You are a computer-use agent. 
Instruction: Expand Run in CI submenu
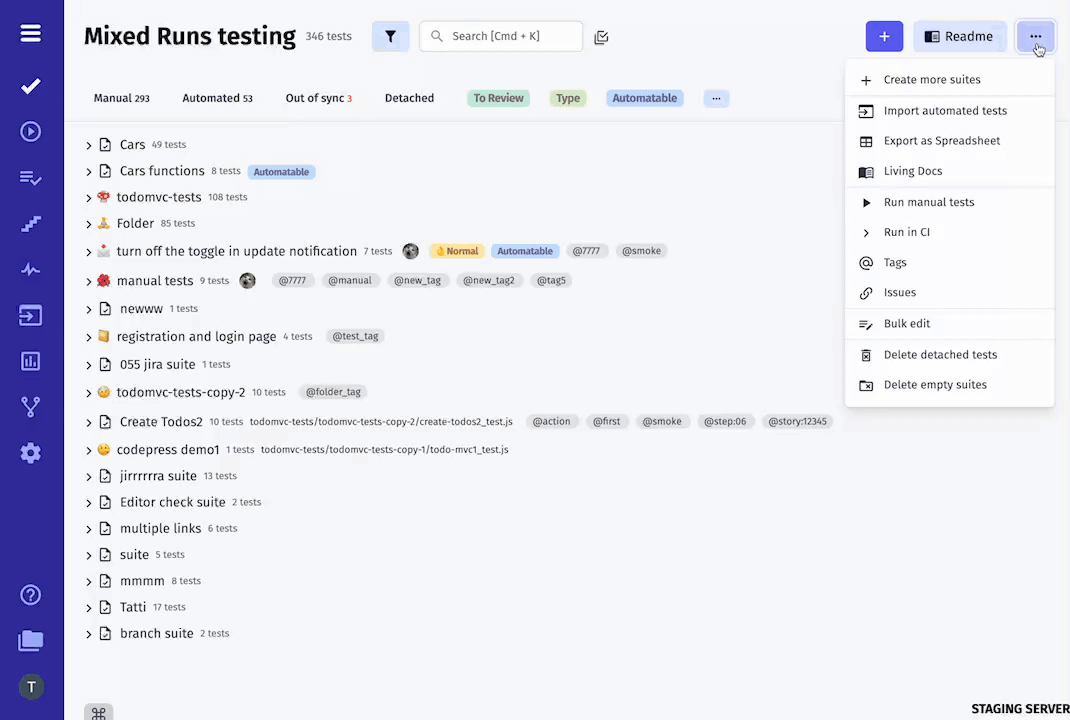tap(949, 233)
